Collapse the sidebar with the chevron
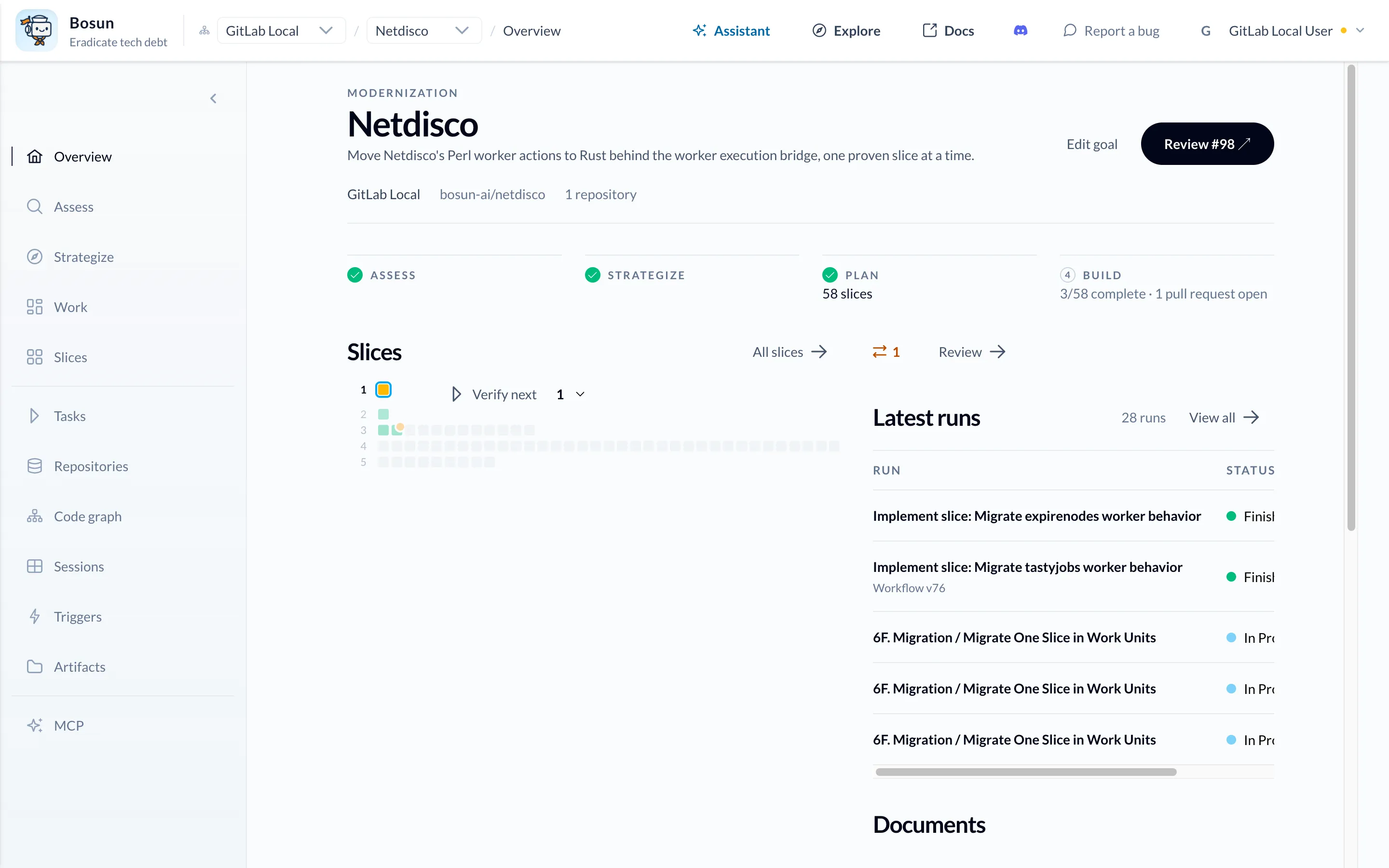The width and height of the screenshot is (1389, 868). [x=214, y=99]
